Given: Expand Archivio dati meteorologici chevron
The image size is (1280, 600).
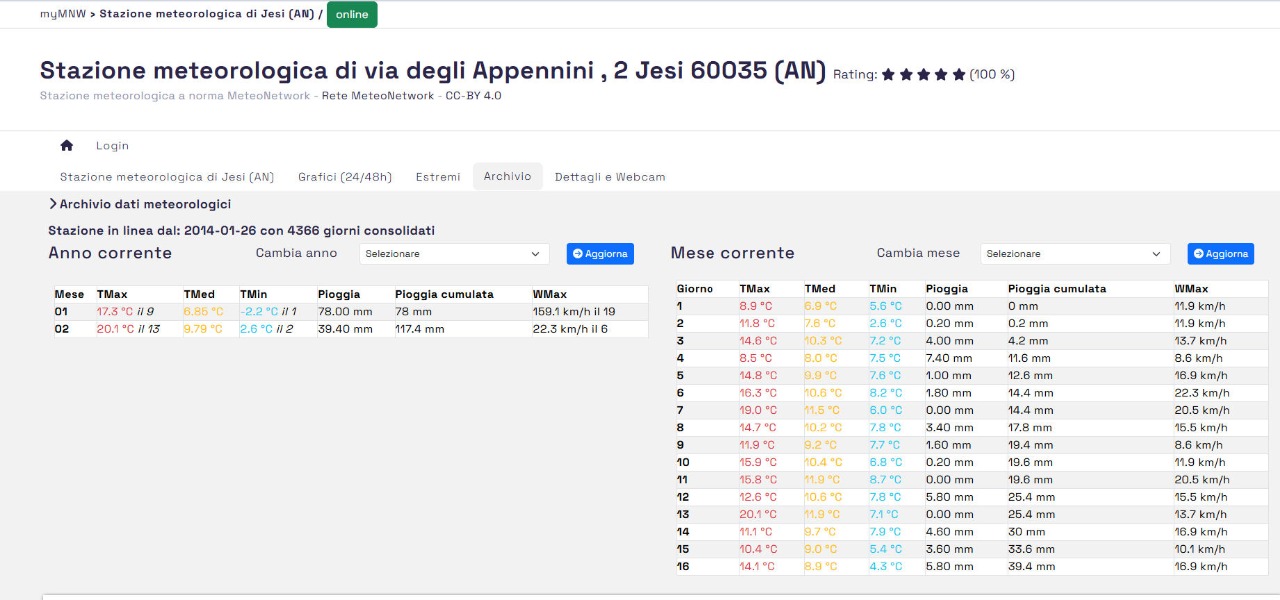Looking at the screenshot, I should [53, 204].
